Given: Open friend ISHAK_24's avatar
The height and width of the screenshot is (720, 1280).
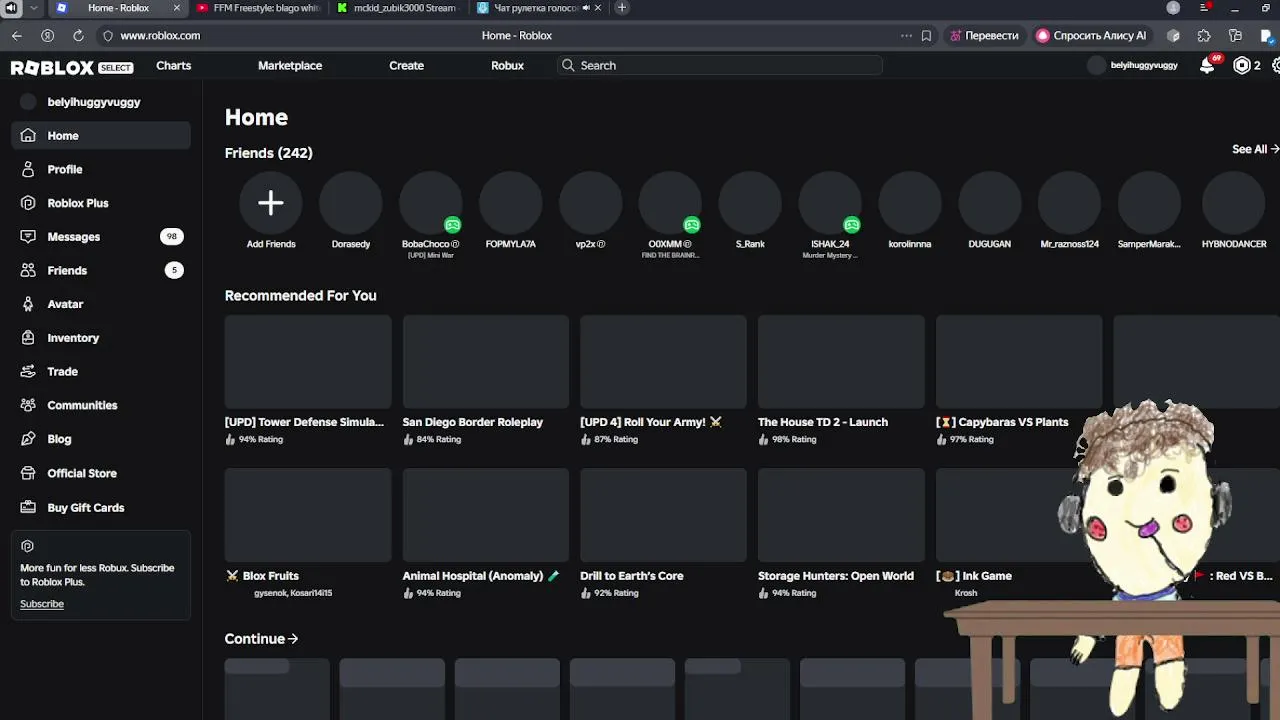Looking at the screenshot, I should [x=830, y=203].
